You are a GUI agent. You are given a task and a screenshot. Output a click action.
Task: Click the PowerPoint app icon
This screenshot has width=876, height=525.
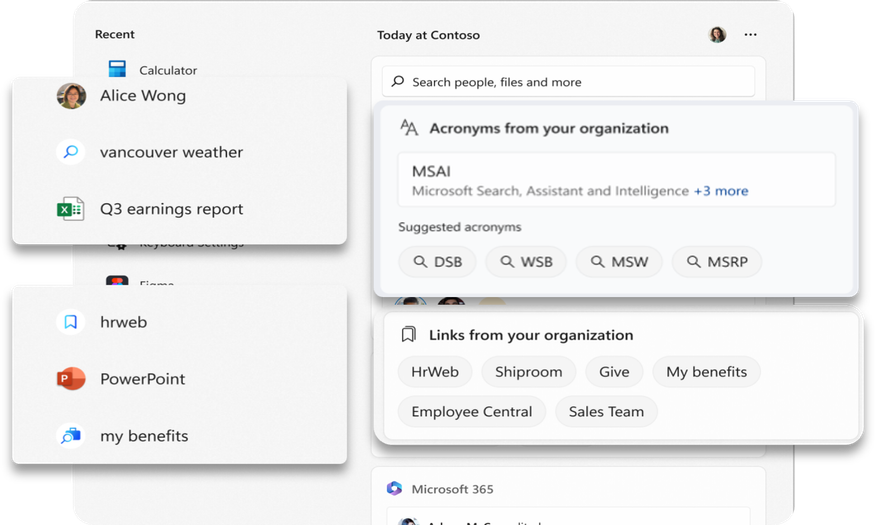click(x=70, y=379)
